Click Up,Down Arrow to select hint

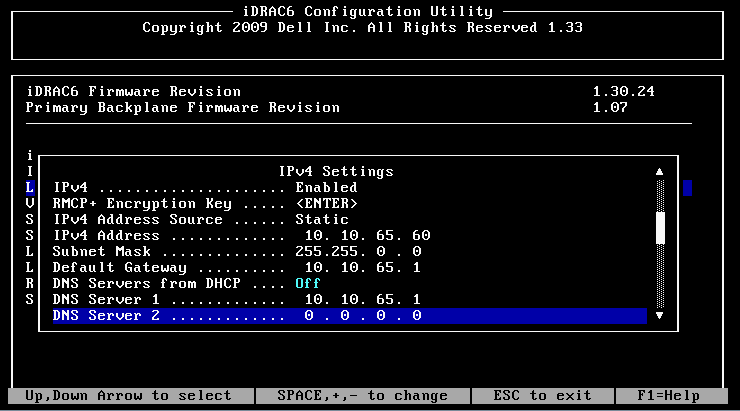[128, 395]
